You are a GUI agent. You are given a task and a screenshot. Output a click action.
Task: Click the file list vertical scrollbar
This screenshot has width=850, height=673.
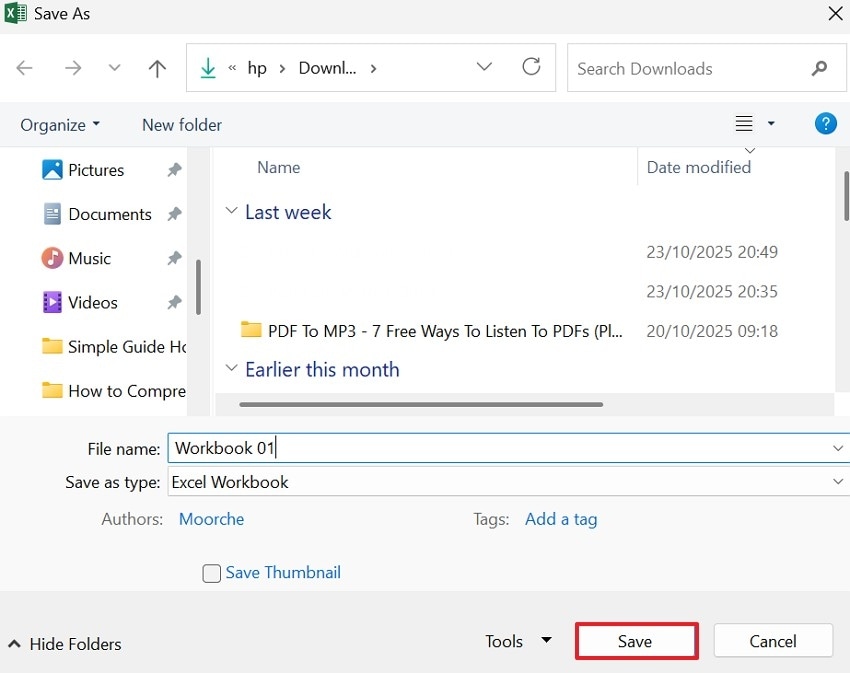click(x=846, y=196)
